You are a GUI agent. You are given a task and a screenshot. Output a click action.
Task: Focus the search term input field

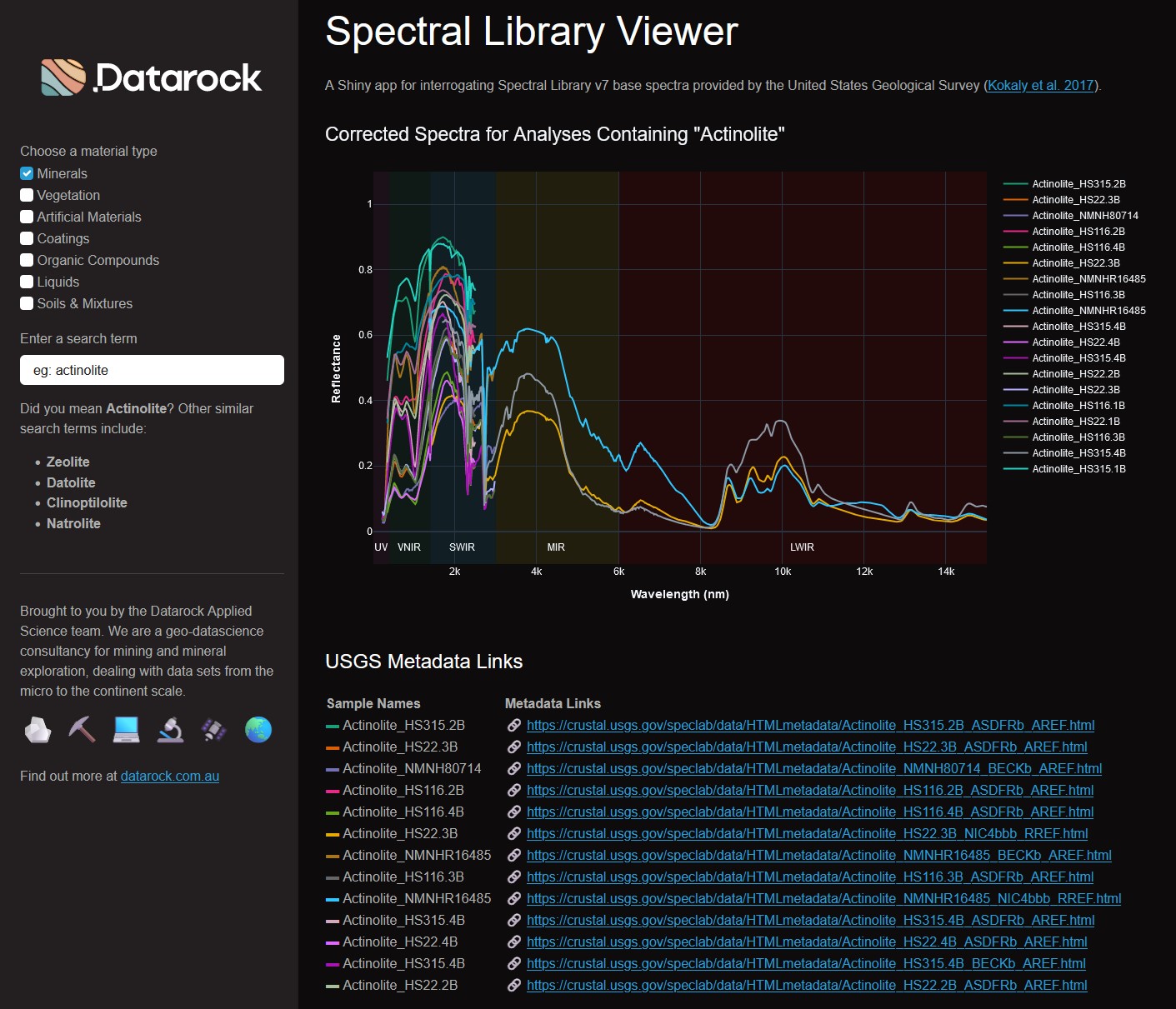pos(152,370)
